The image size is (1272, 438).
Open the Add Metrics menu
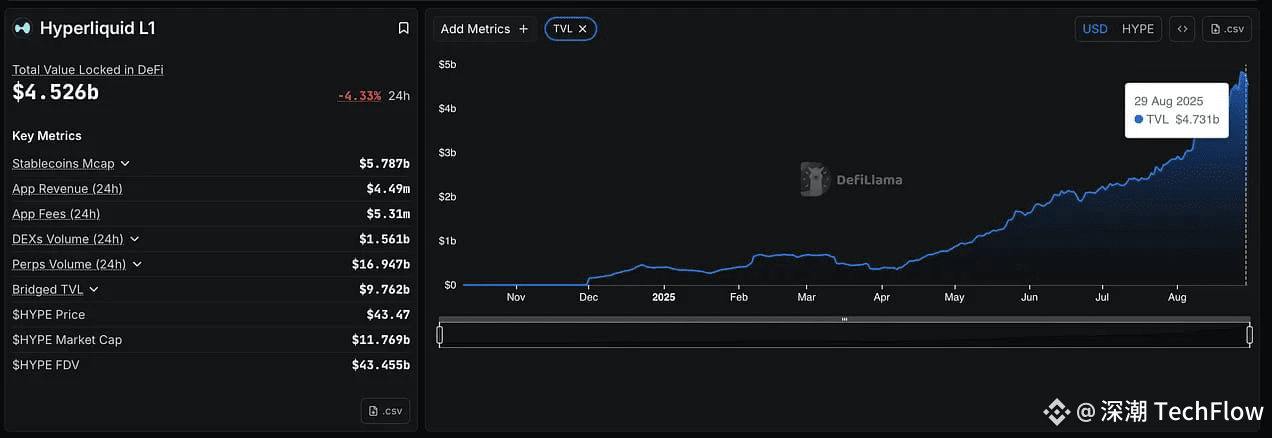485,29
